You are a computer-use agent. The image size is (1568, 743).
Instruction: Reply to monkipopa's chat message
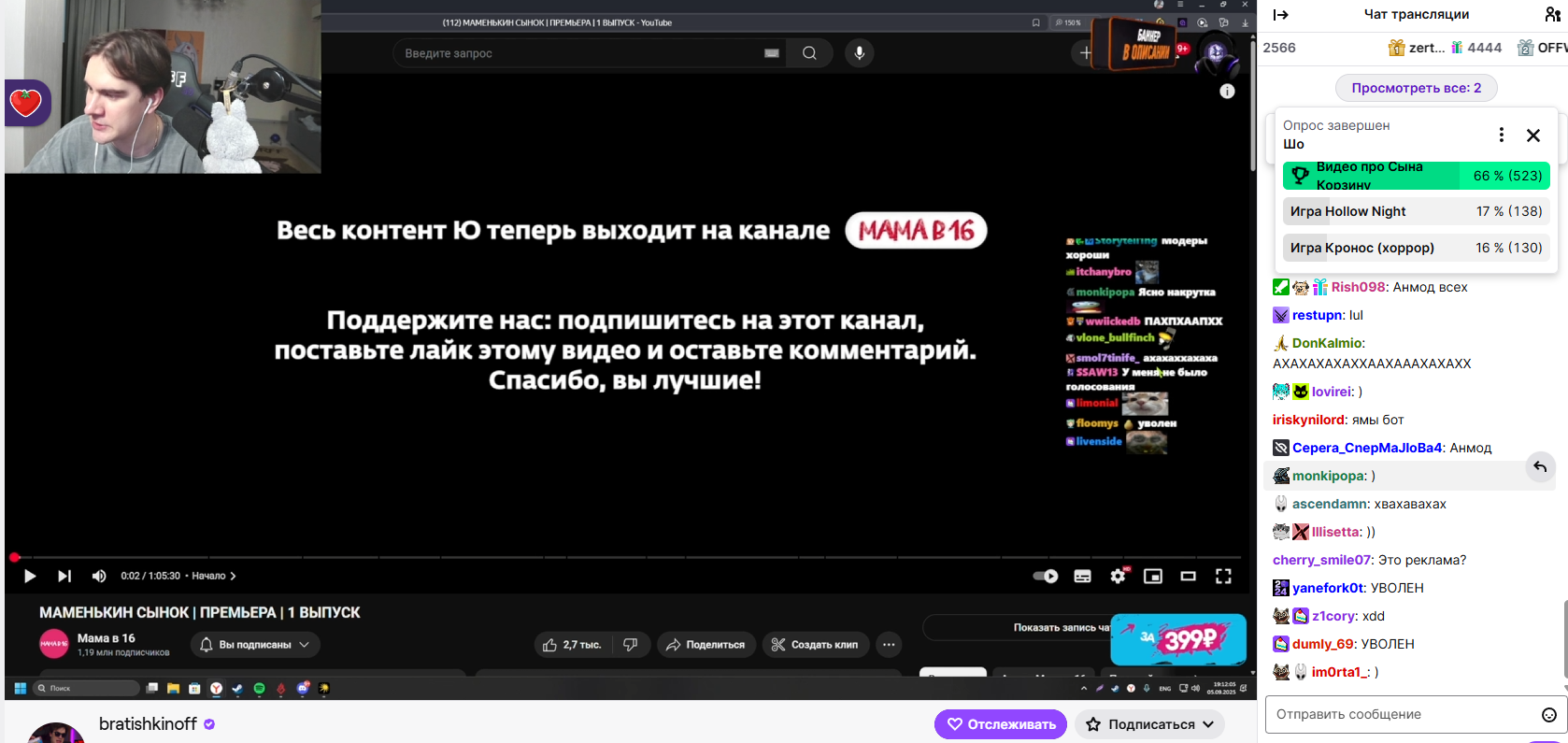pos(1540,466)
